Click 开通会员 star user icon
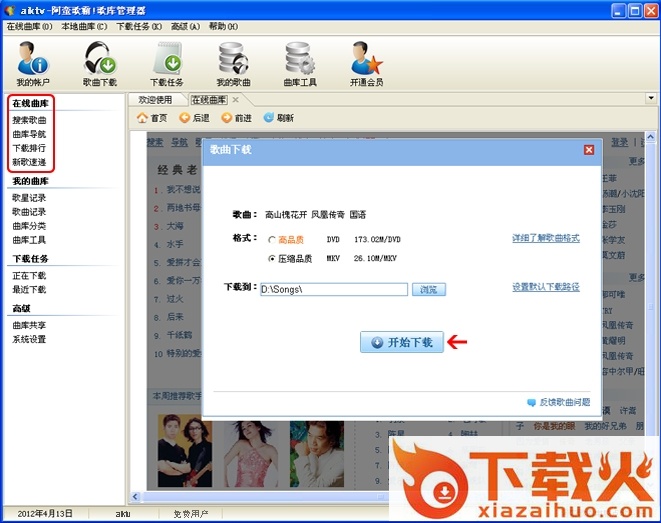Viewport: 661px width, 523px height. [366, 59]
